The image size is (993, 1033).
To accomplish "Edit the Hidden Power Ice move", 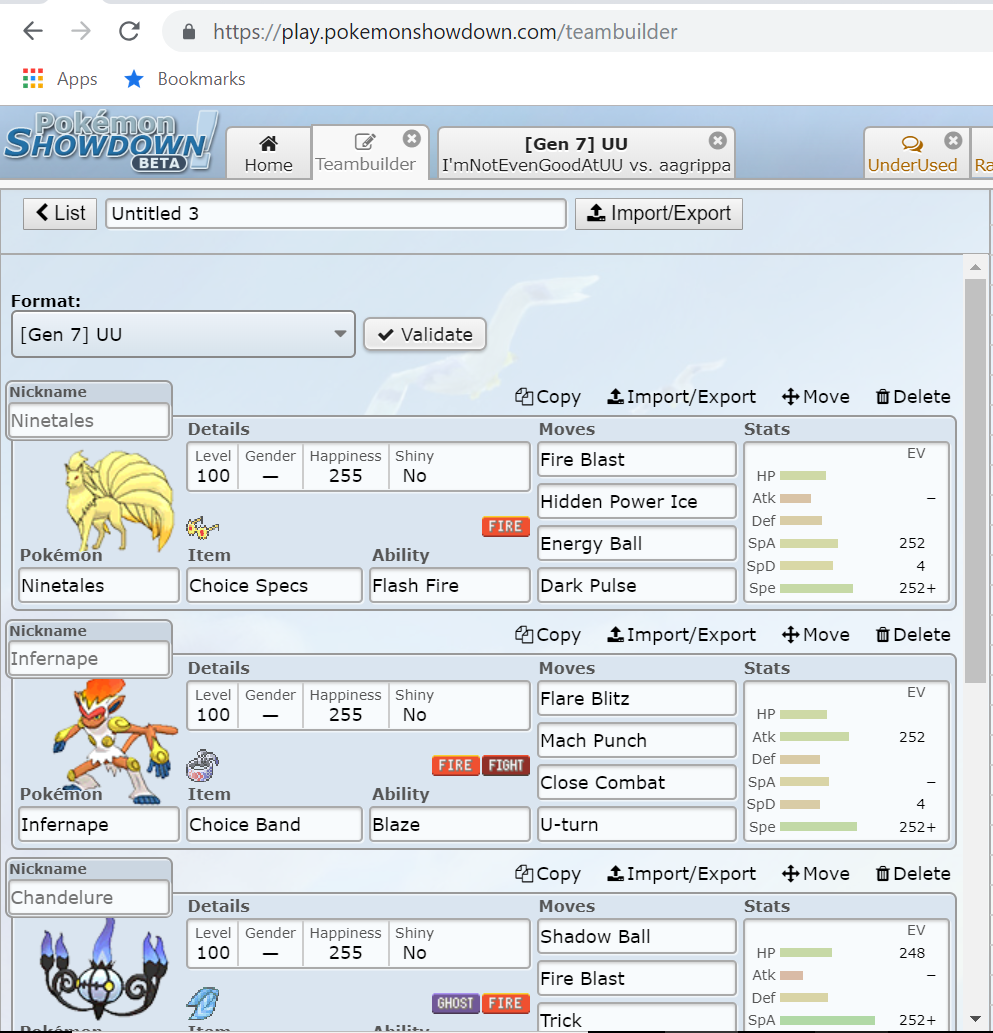I will [637, 501].
